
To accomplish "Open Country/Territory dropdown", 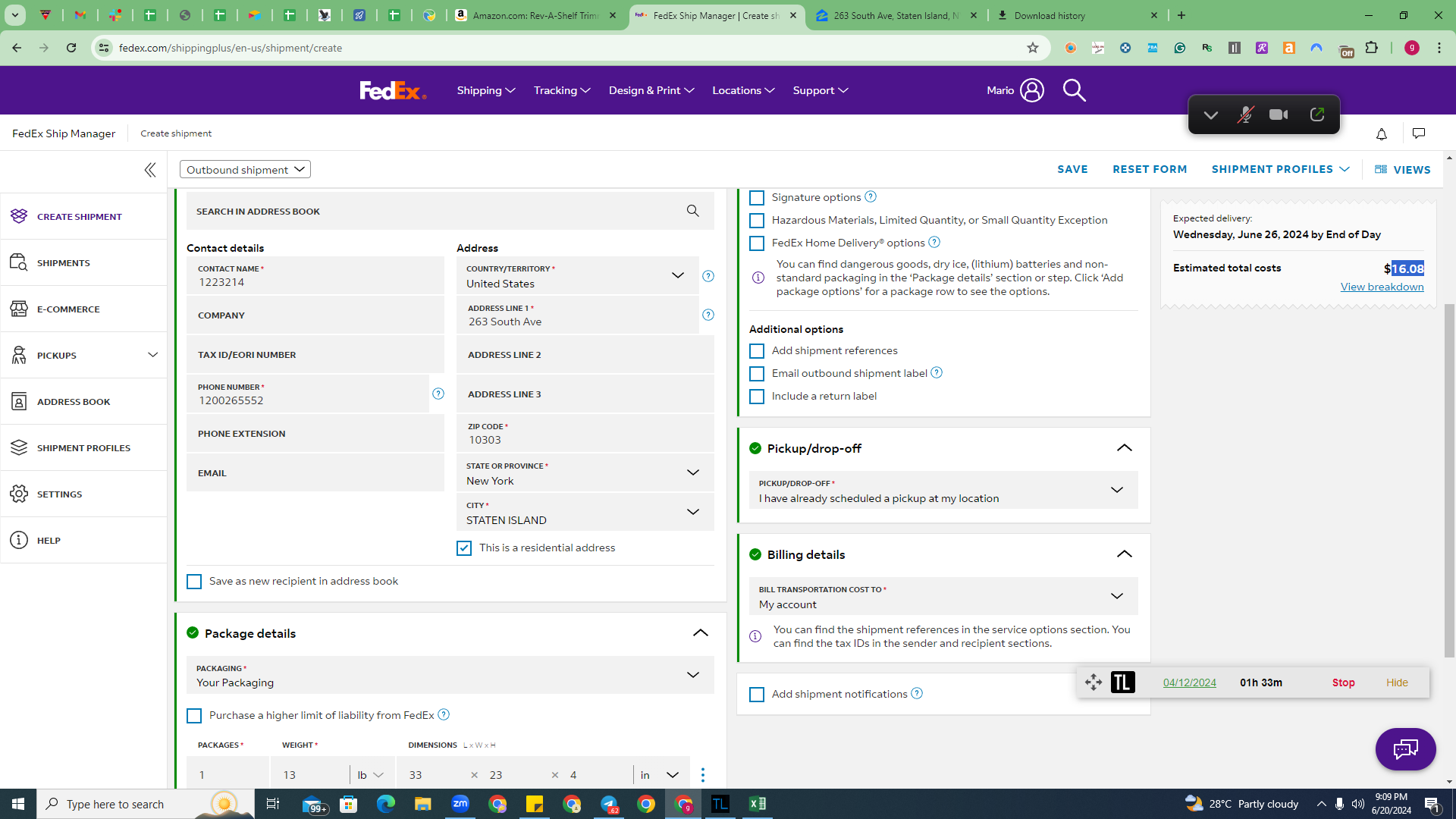I will [x=577, y=276].
